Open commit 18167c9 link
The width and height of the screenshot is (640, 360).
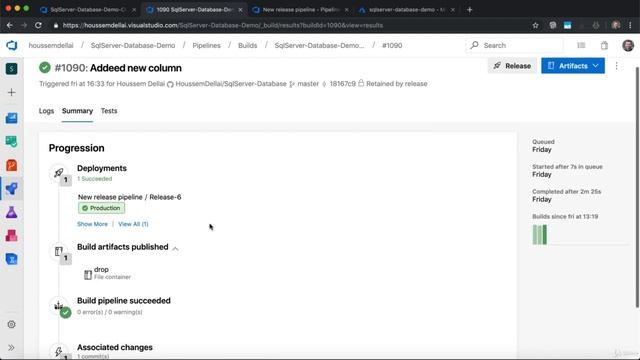coord(342,84)
